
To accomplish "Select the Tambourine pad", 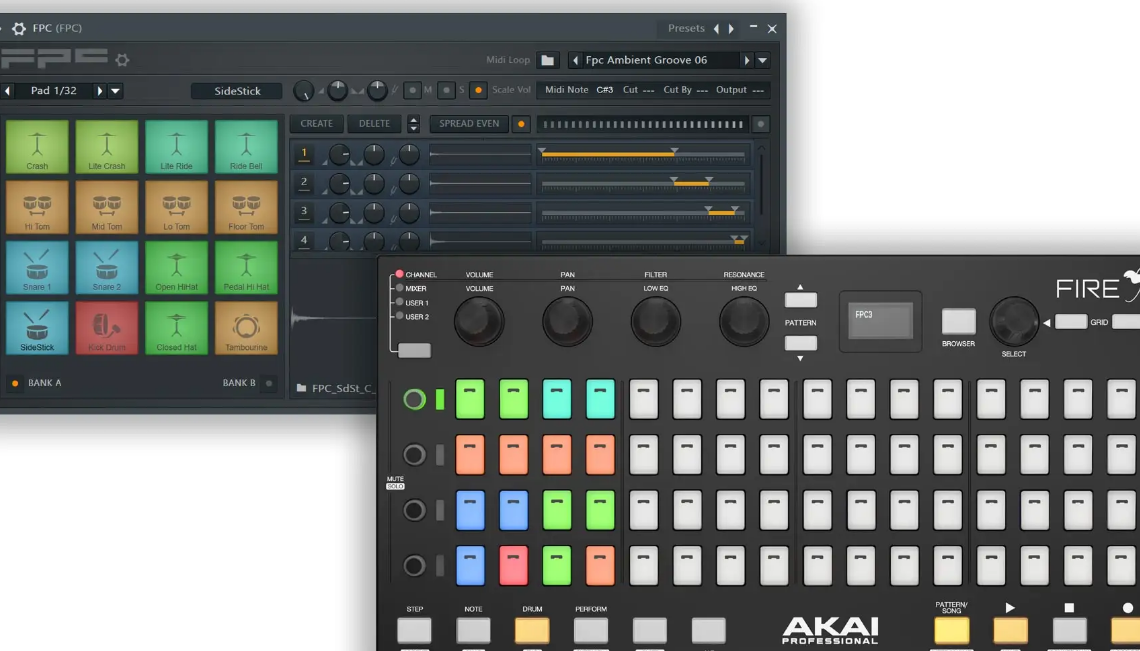I will (x=246, y=328).
